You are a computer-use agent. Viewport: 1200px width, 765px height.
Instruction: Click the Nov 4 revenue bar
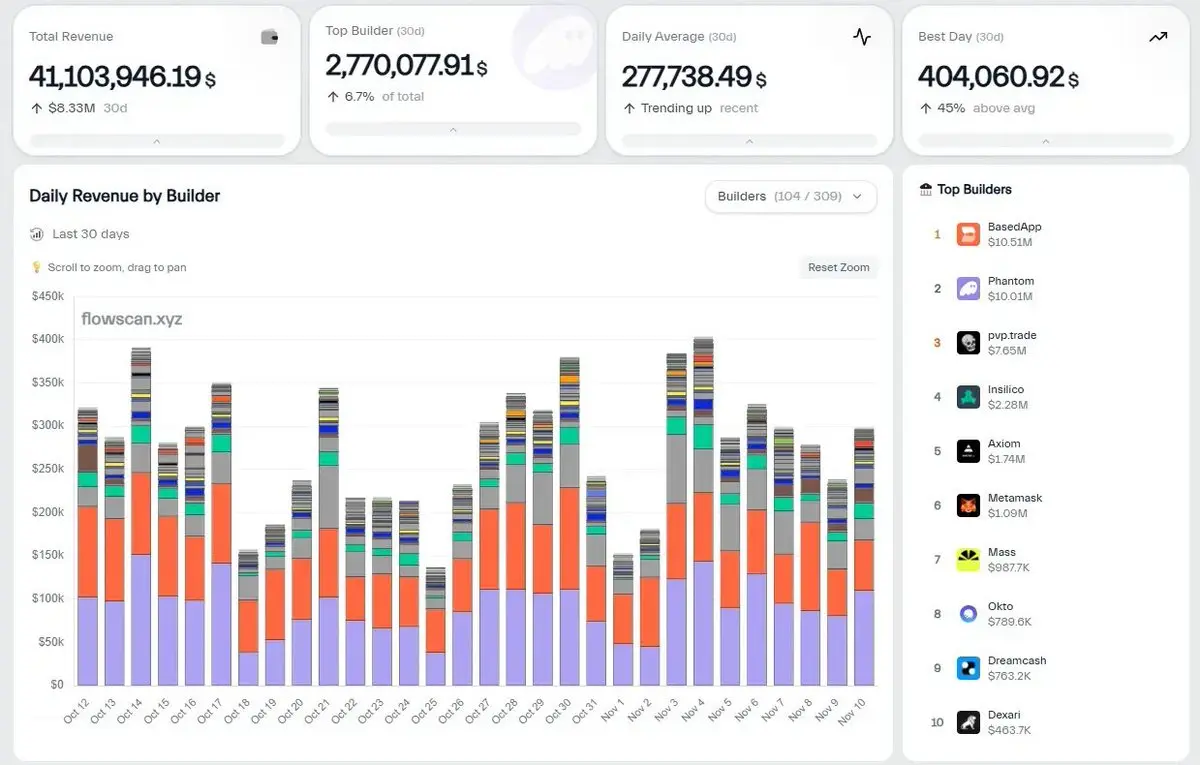[x=703, y=511]
